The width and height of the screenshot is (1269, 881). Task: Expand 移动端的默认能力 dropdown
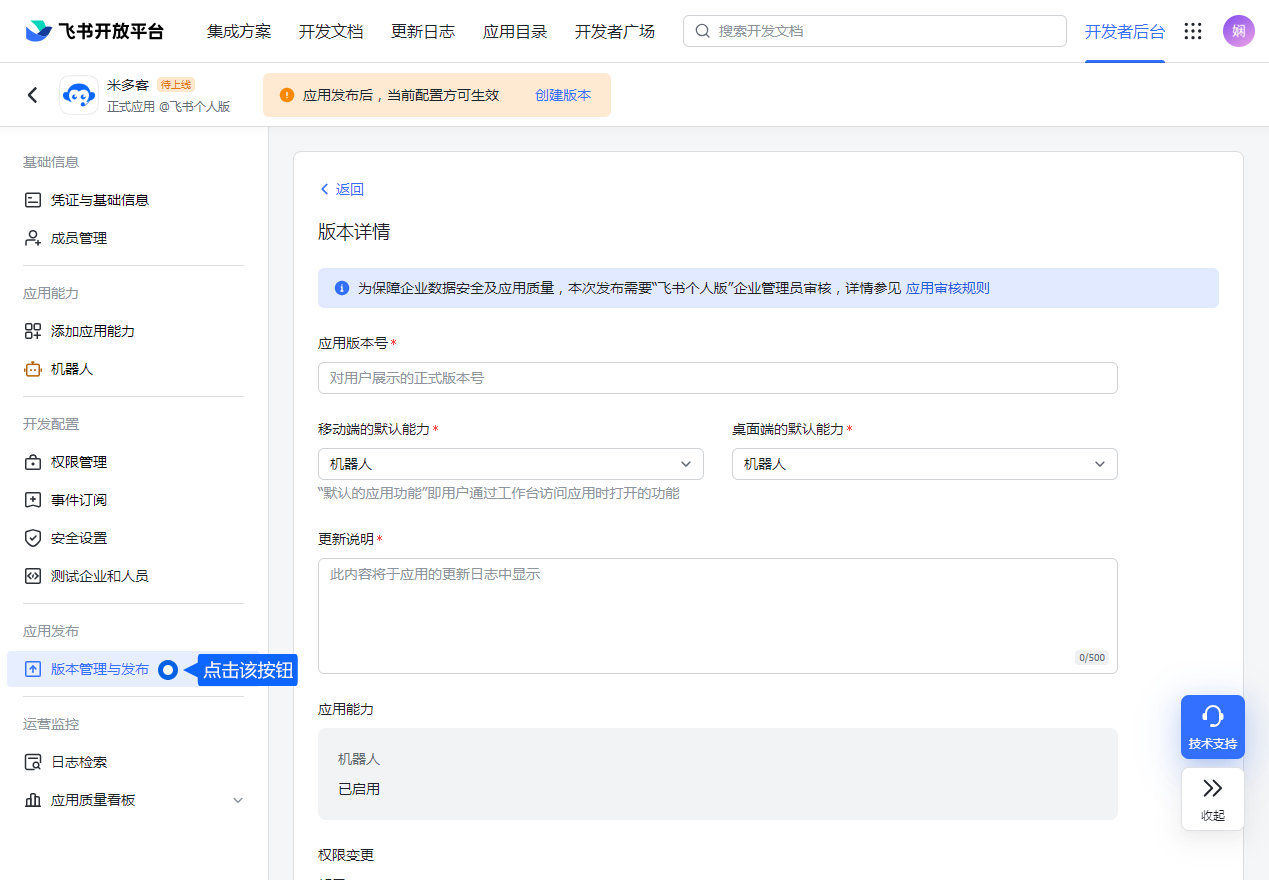[510, 464]
